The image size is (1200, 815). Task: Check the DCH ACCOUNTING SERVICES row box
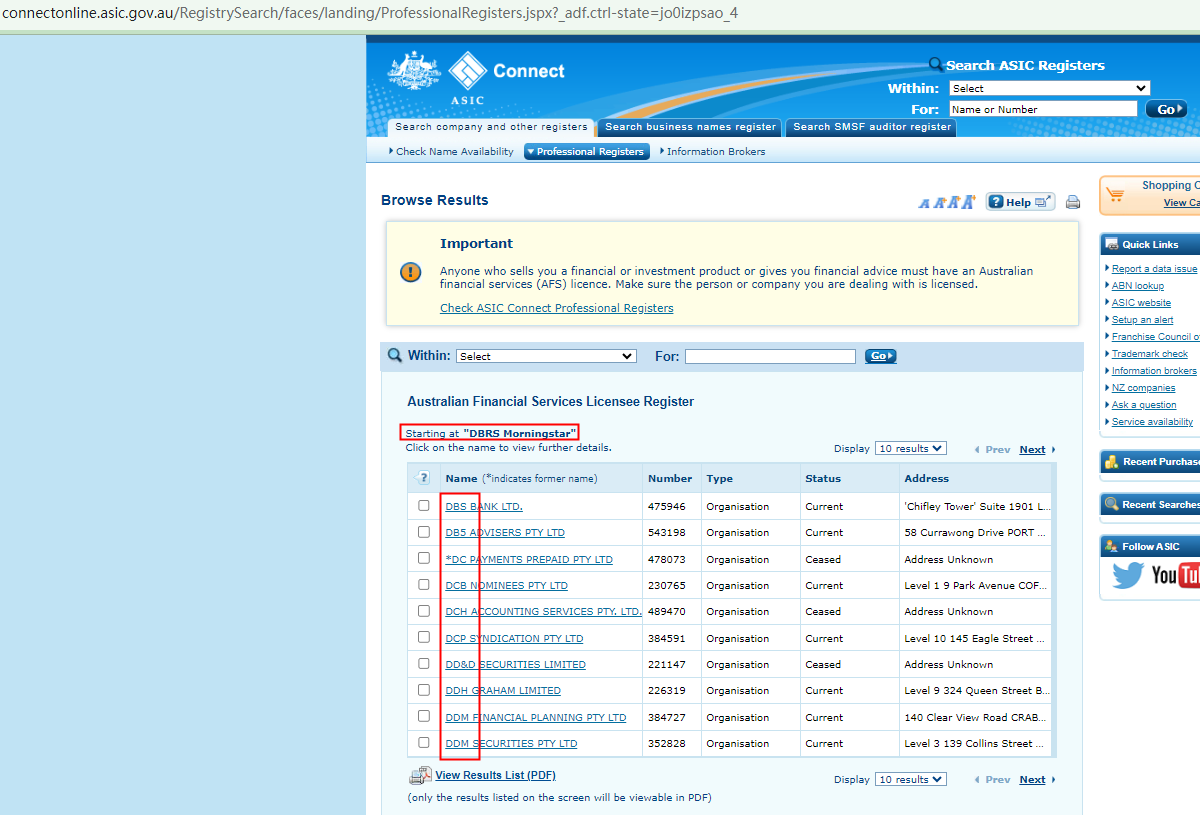(424, 611)
